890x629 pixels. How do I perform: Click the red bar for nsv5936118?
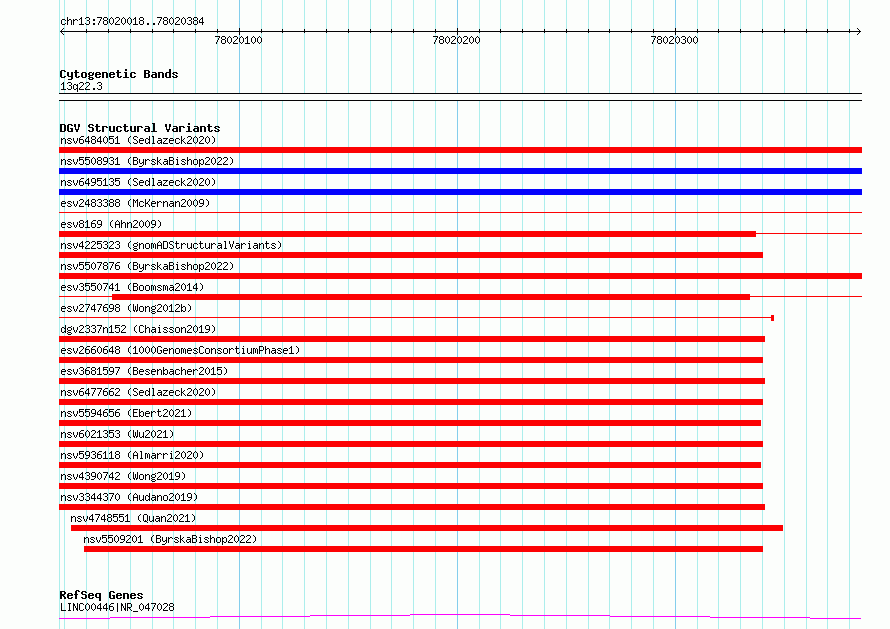tap(410, 465)
